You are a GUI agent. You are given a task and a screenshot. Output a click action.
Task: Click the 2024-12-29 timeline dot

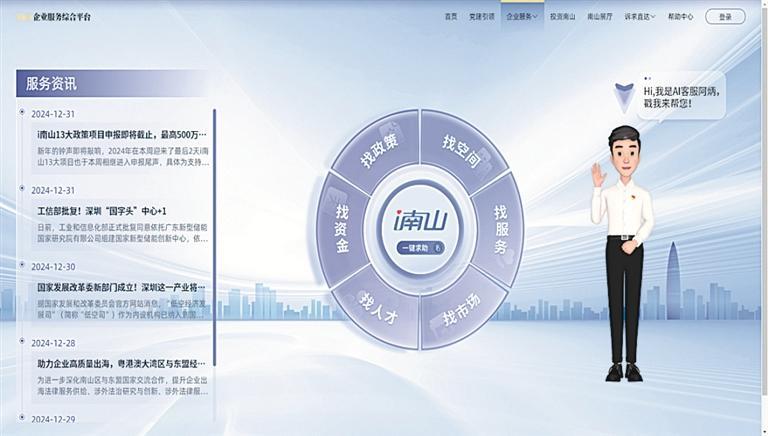pos(22,417)
